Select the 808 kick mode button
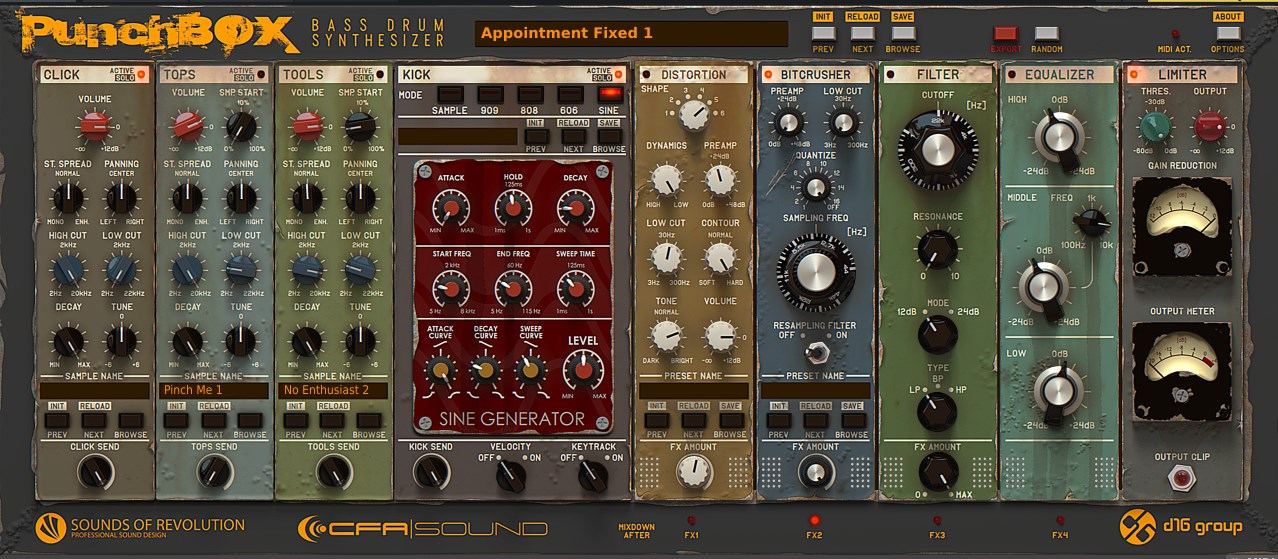This screenshot has width=1278, height=559. click(529, 94)
